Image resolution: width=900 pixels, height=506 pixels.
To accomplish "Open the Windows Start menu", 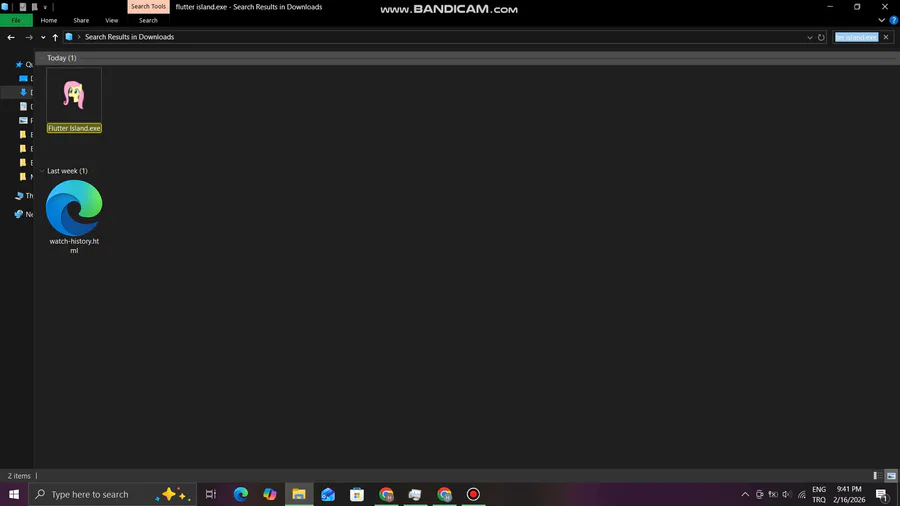I will pyautogui.click(x=14, y=494).
